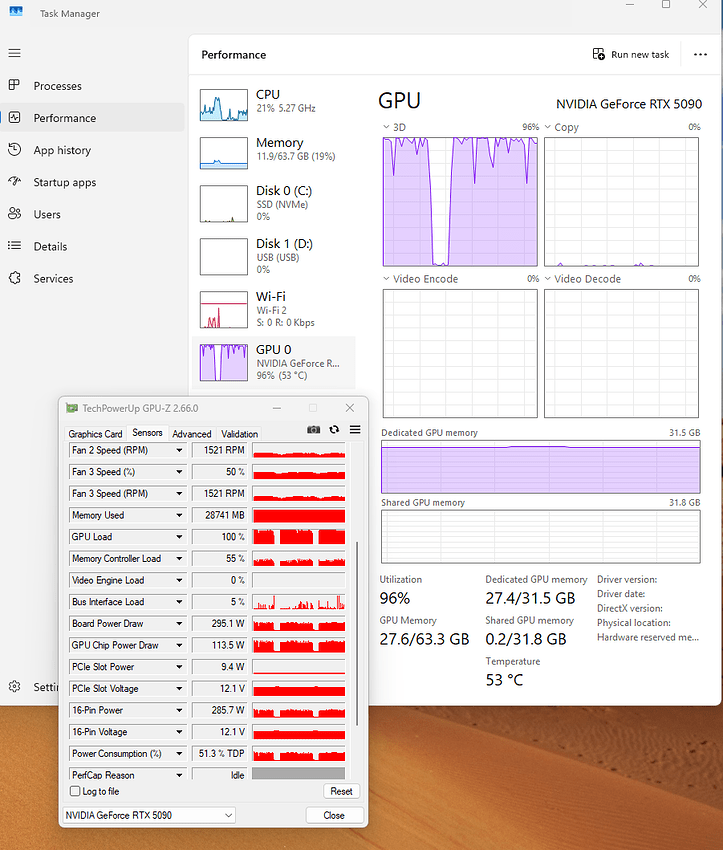
Task: Click the 3D engine utilization graph
Action: click(x=460, y=202)
